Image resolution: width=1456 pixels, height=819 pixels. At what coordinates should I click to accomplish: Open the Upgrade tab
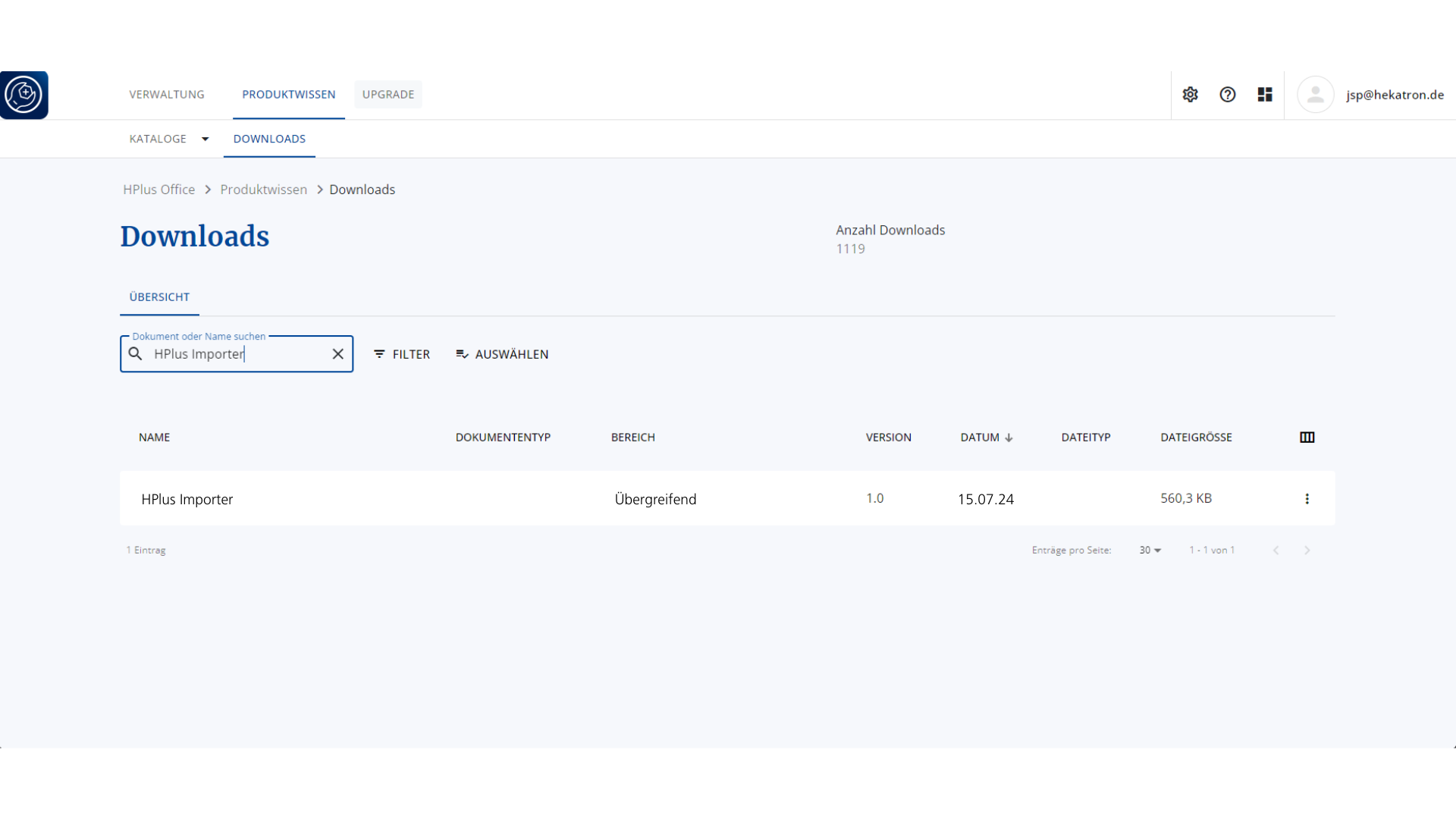tap(388, 95)
